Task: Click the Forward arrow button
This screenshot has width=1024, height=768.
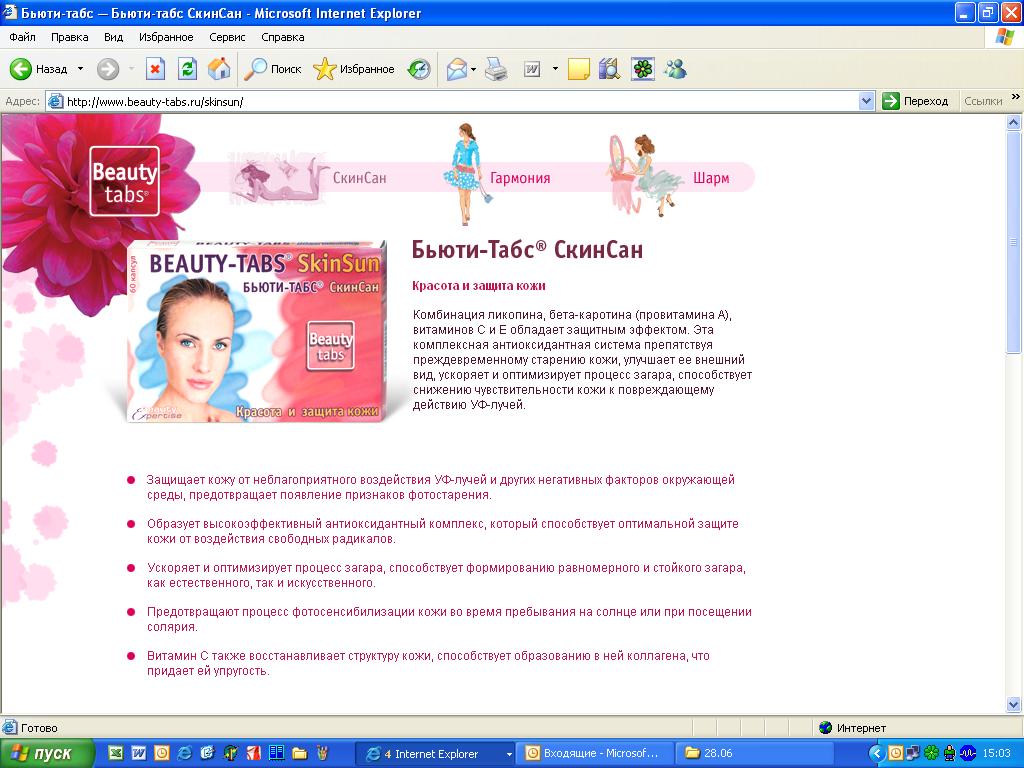Action: point(108,69)
